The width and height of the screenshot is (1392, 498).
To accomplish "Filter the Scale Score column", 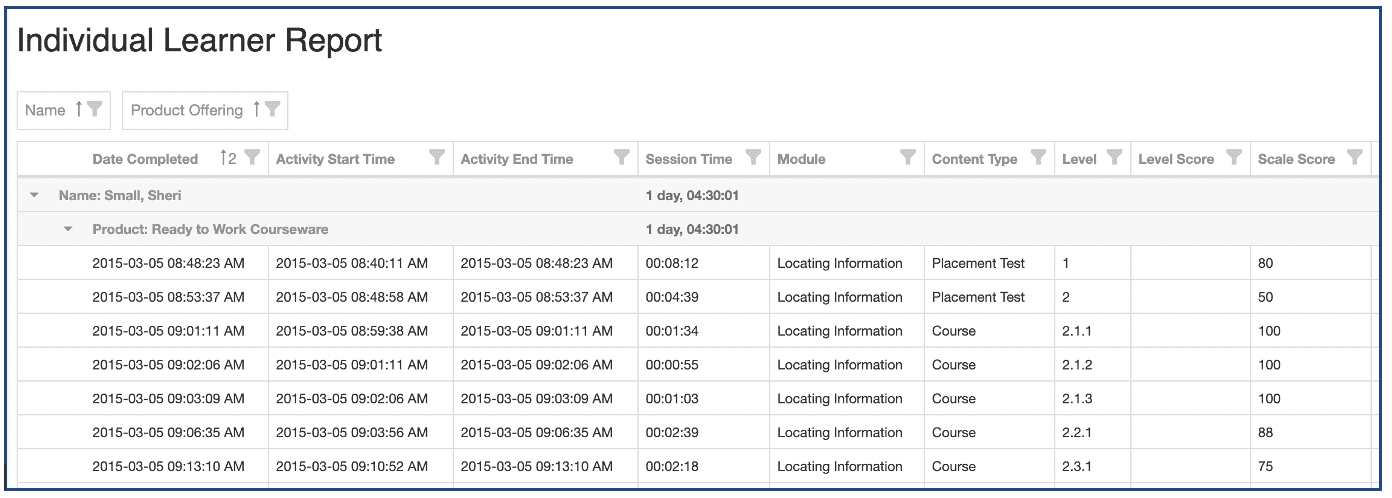I will point(1354,157).
